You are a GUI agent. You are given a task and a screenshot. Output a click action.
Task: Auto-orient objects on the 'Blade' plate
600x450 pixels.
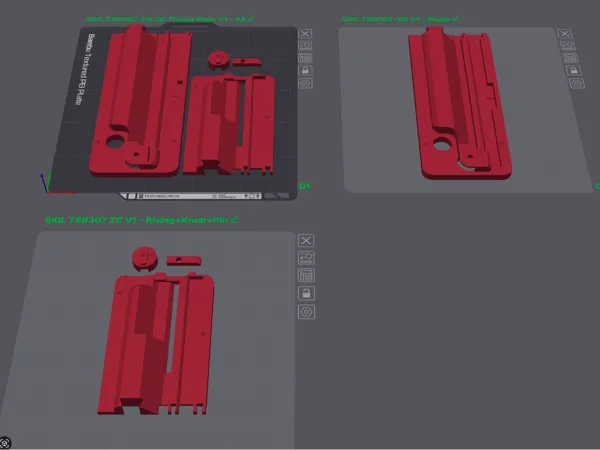pos(568,46)
